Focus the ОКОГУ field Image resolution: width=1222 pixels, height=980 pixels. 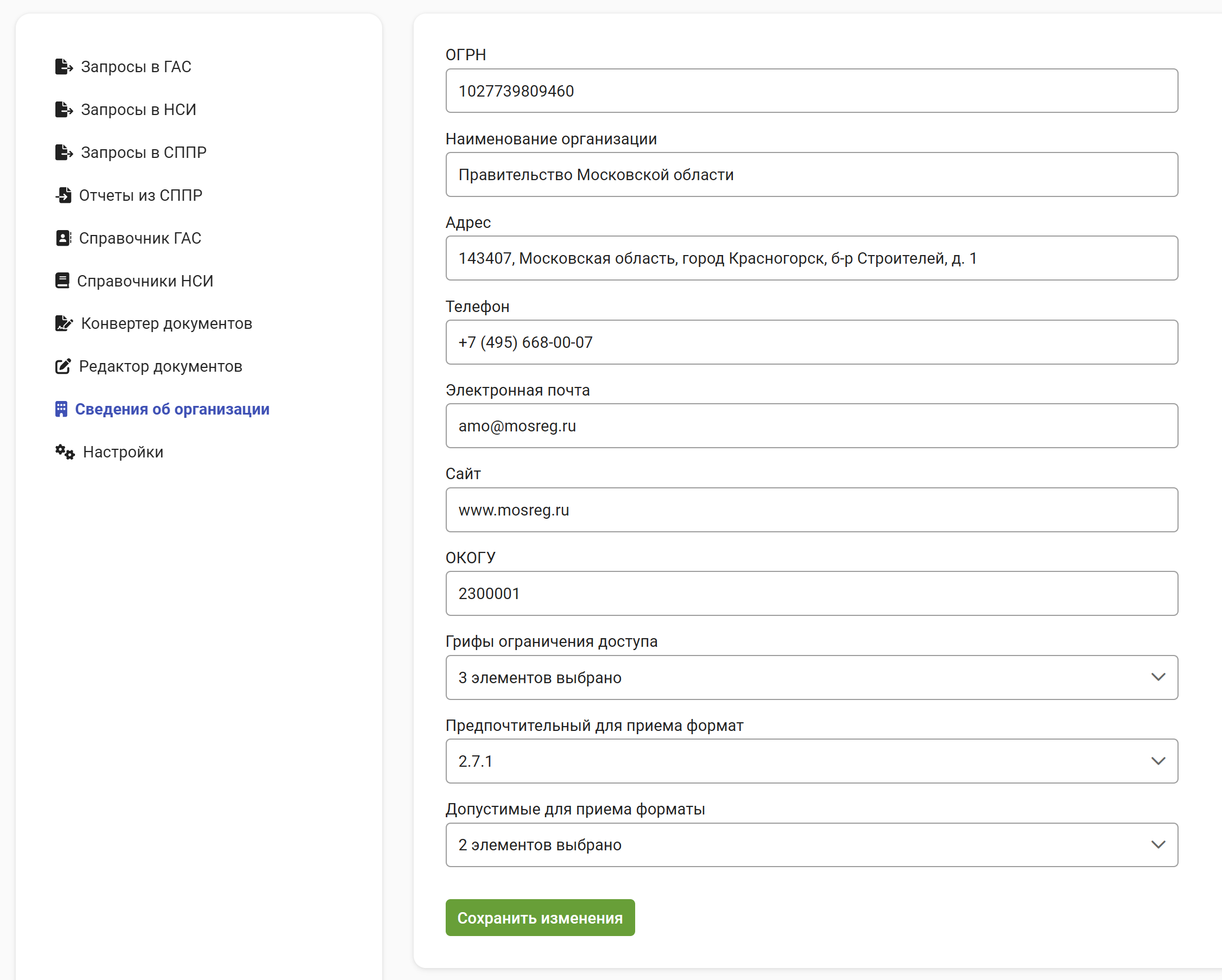pos(812,594)
